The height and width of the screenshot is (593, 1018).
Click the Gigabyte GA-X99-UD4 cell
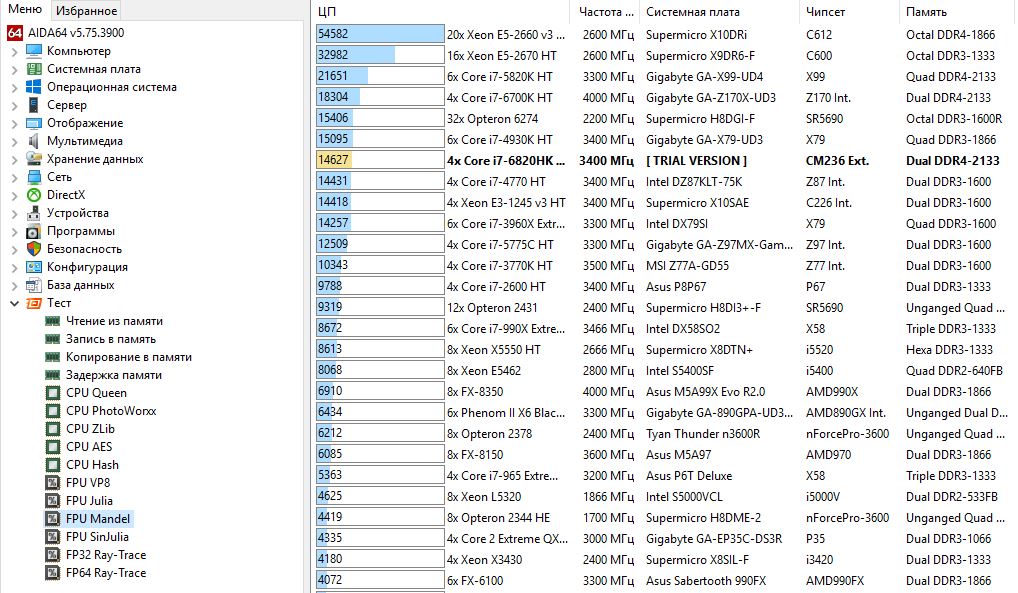click(704, 77)
